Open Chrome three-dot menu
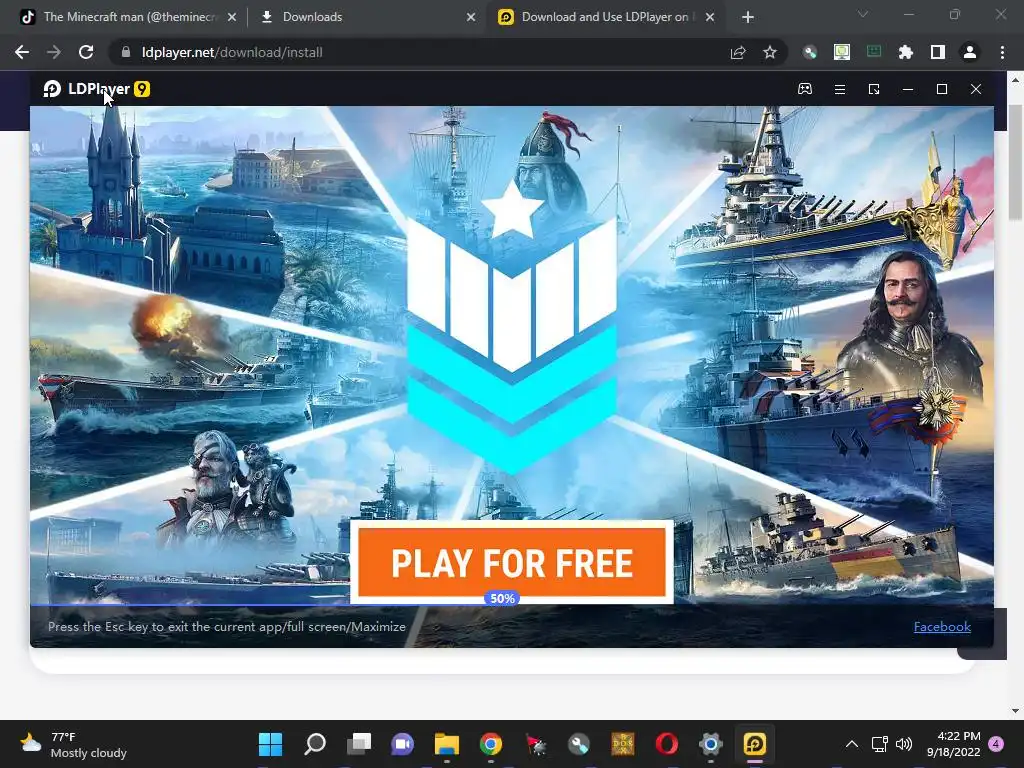Screen dimensions: 1024x768 [1002, 52]
